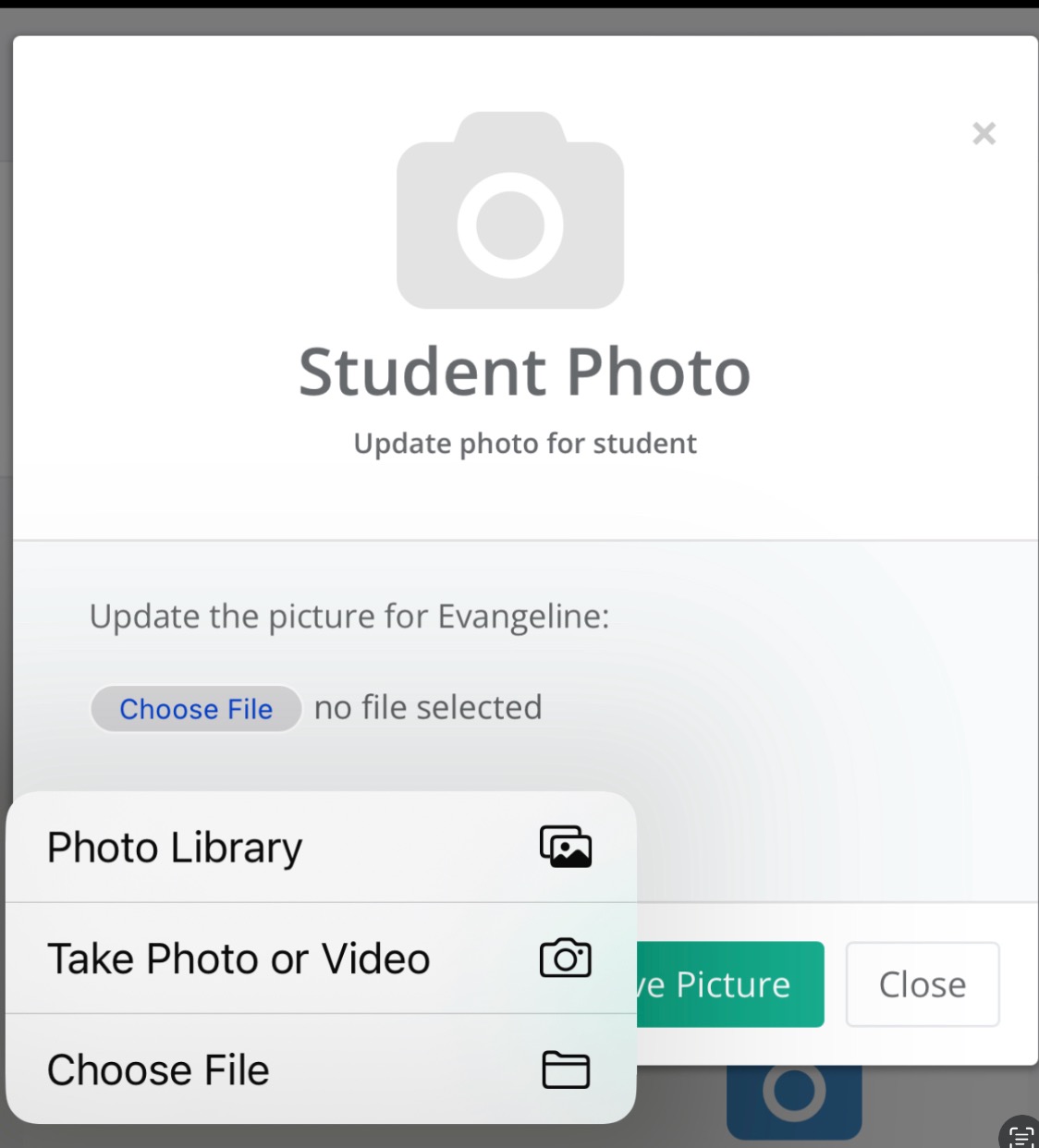This screenshot has height=1148, width=1039.
Task: Choose the Take Photo or Video option
Action: [321, 959]
